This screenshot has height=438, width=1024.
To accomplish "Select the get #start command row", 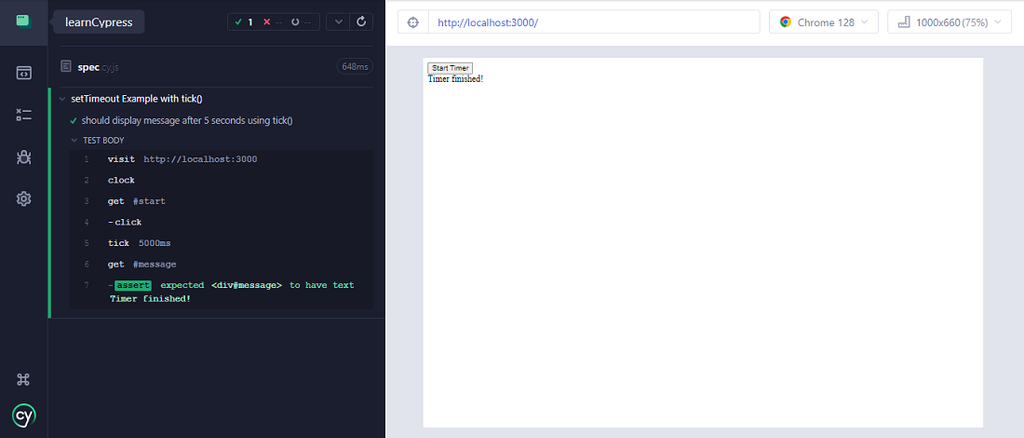I will (x=221, y=201).
